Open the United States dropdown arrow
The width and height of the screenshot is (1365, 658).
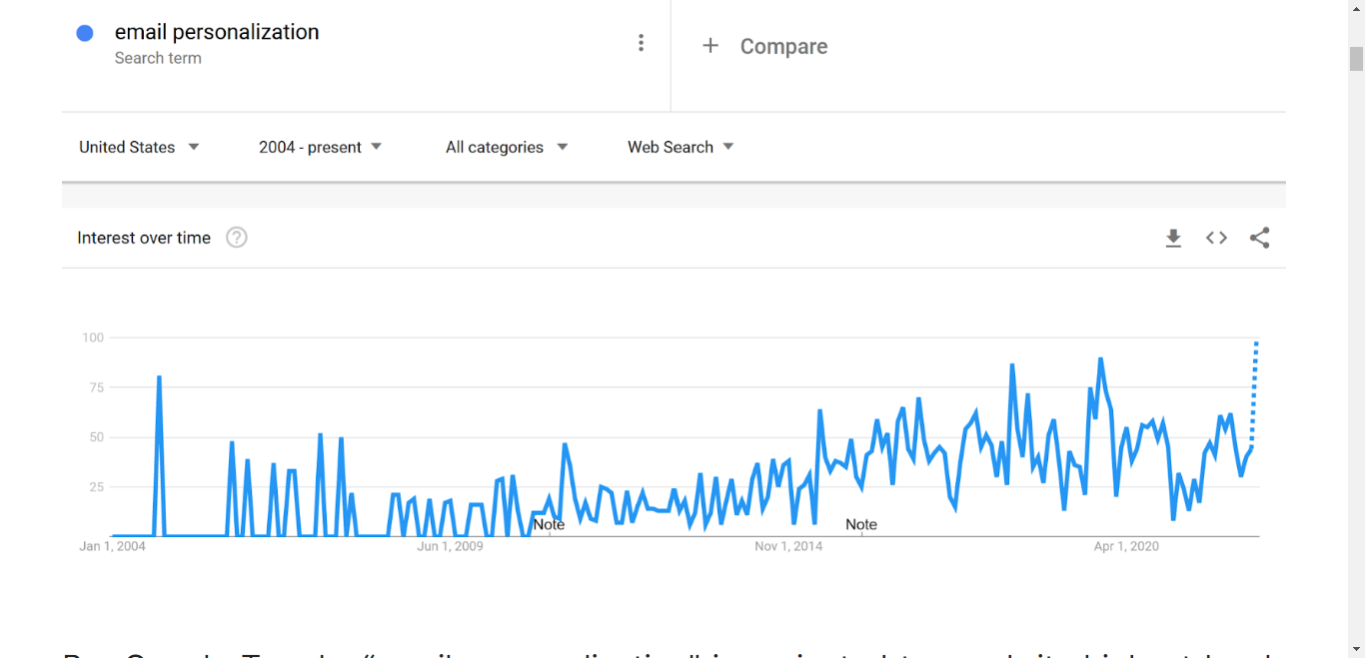click(194, 147)
